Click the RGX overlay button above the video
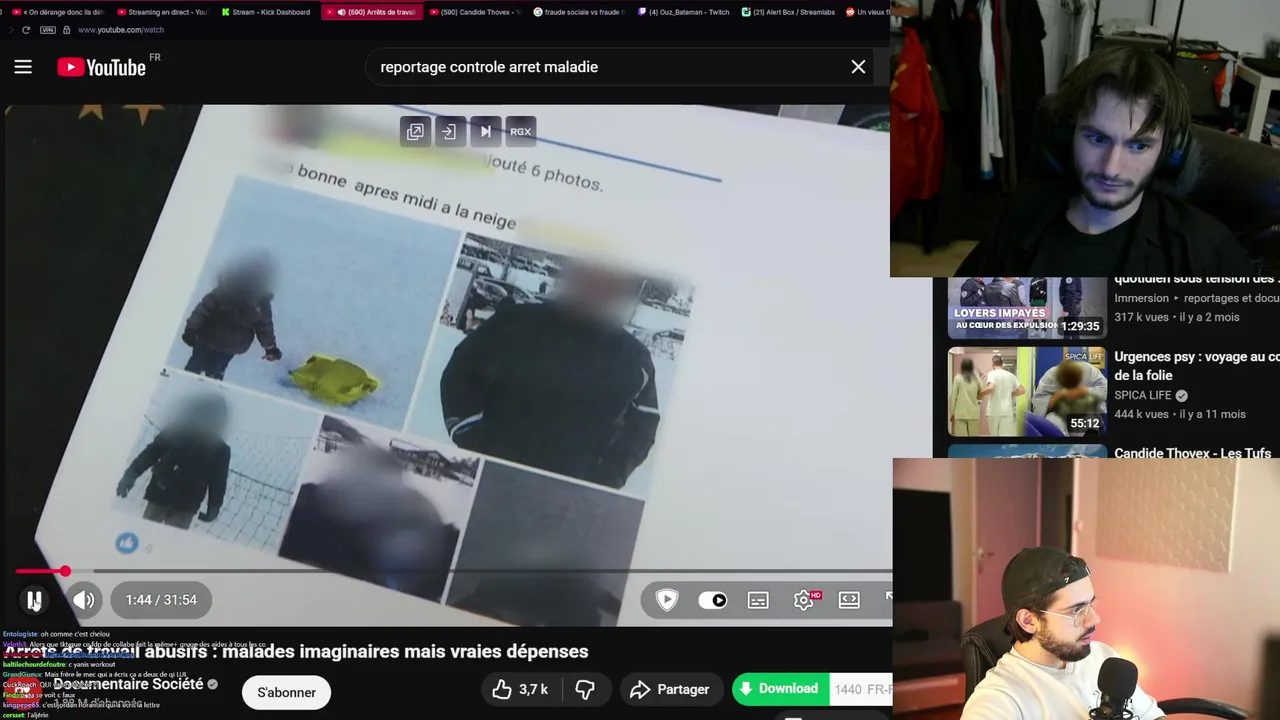 [x=521, y=131]
